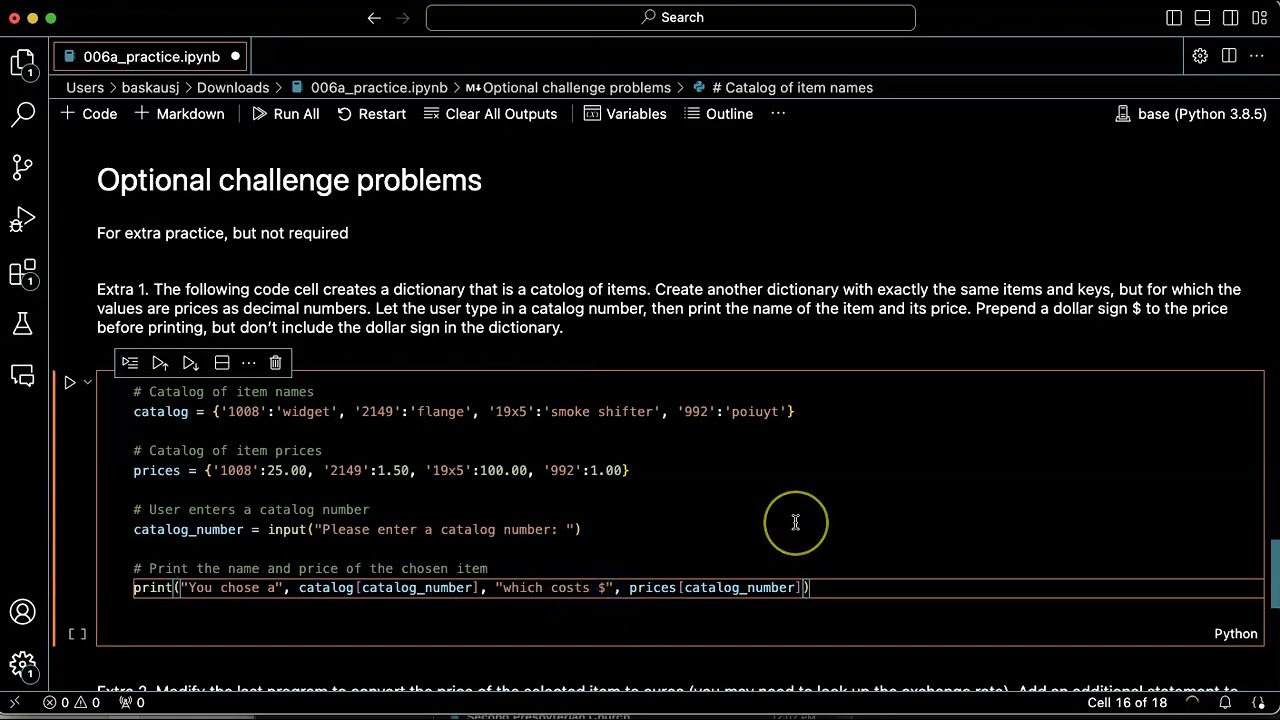
Task: Toggle the secondary side bar layout
Action: pos(1231,18)
